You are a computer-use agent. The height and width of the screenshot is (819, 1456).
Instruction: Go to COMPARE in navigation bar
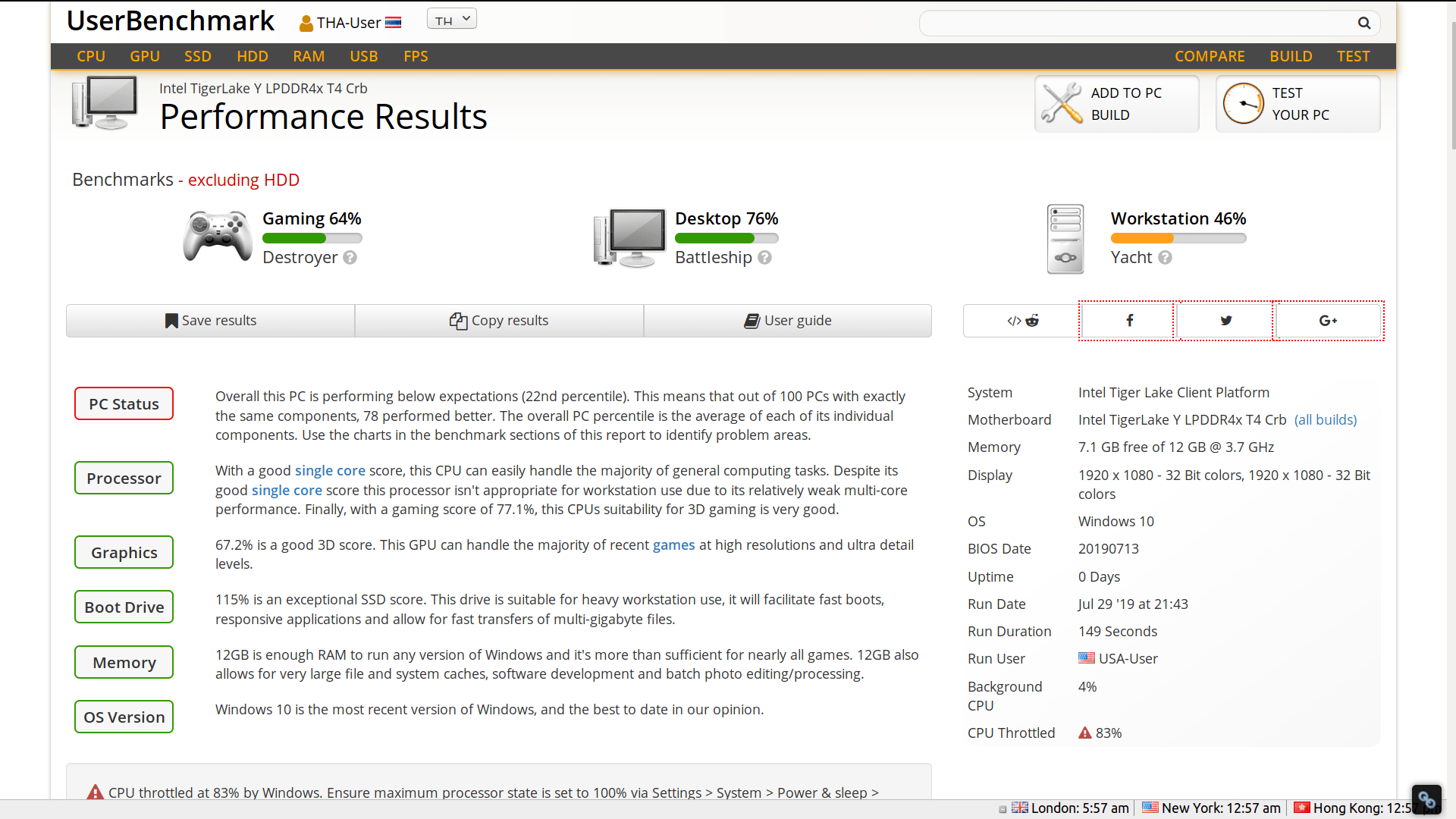(1210, 56)
